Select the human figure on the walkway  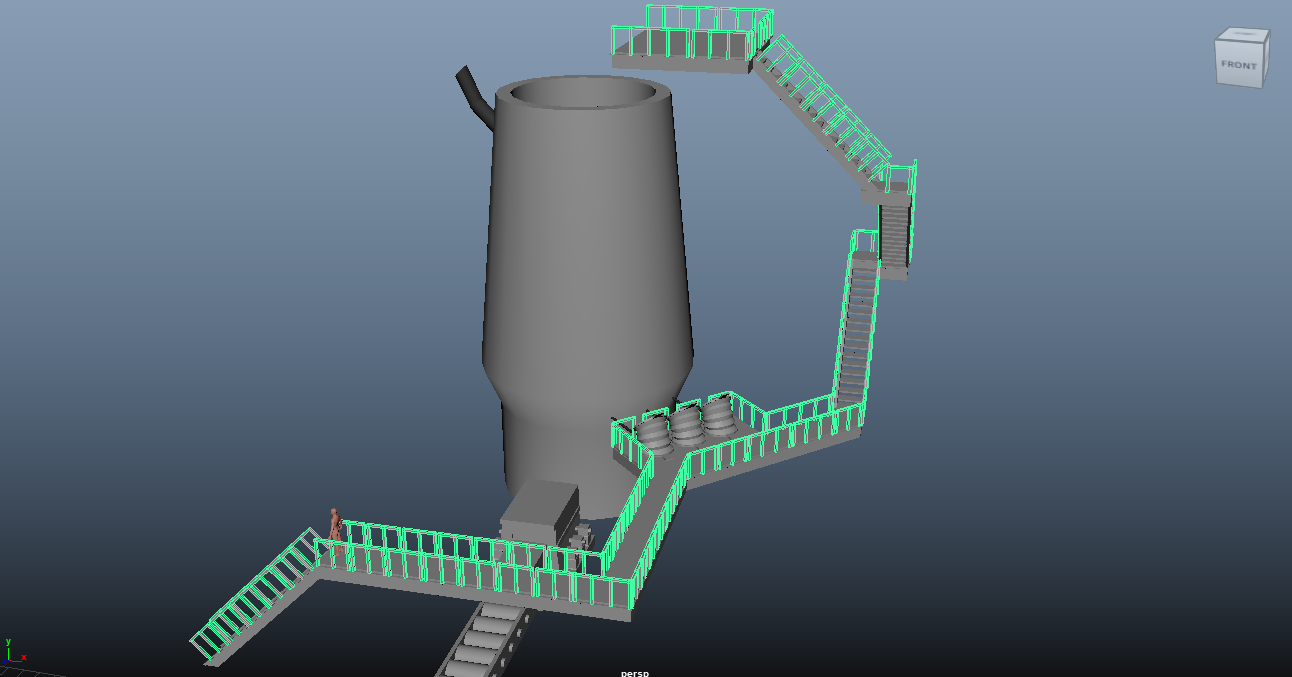pos(336,530)
